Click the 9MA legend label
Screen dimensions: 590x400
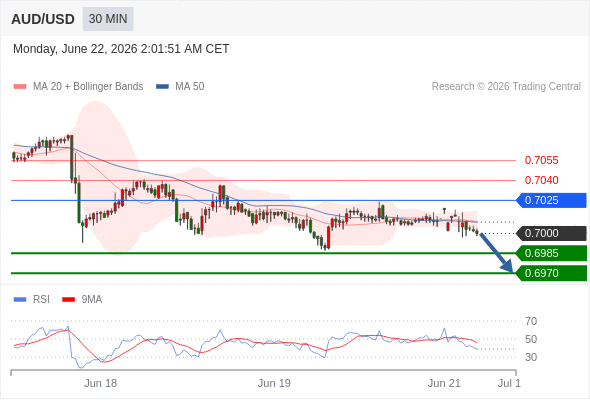click(92, 300)
